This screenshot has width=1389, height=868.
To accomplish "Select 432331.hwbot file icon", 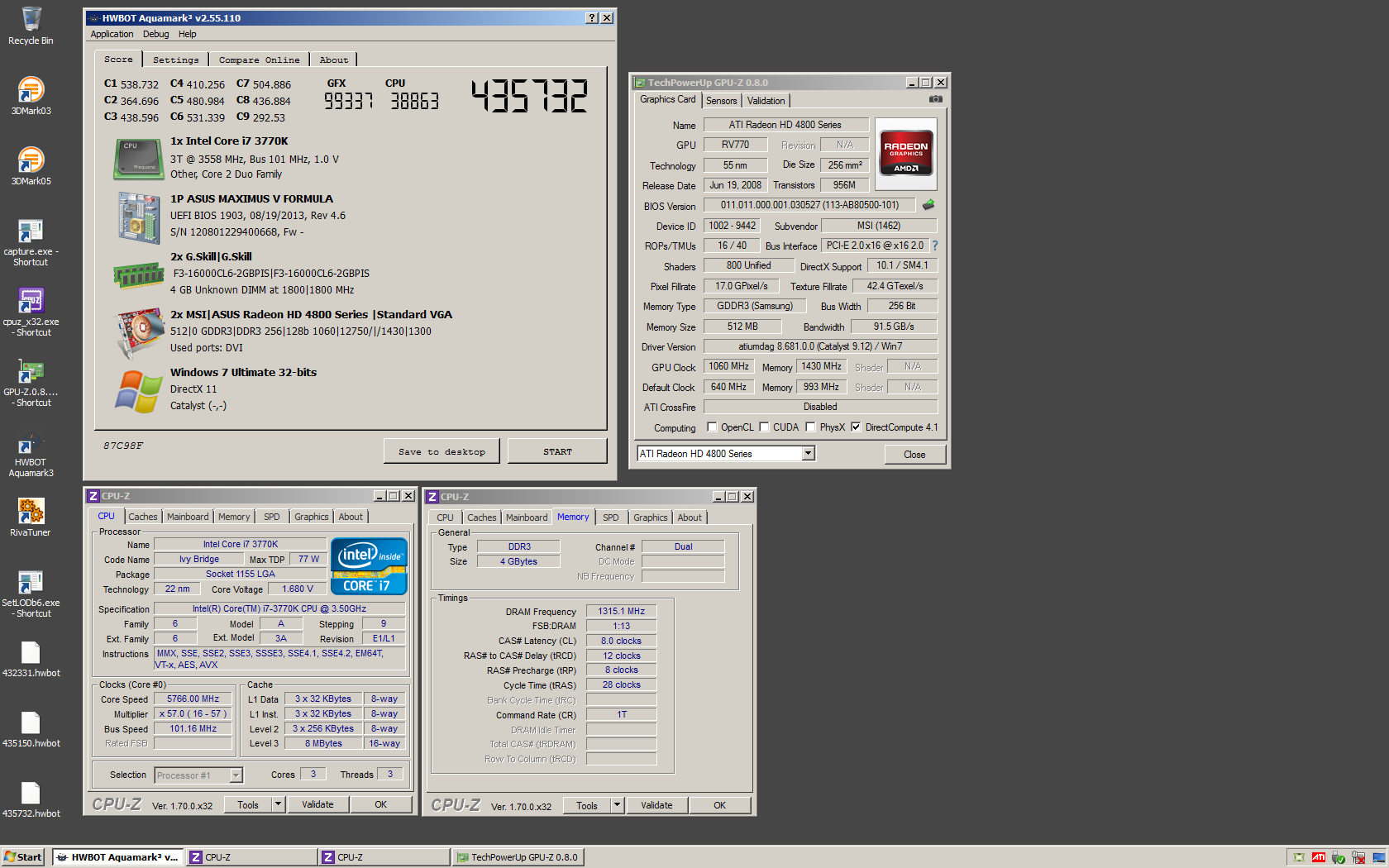I will pyautogui.click(x=31, y=659).
